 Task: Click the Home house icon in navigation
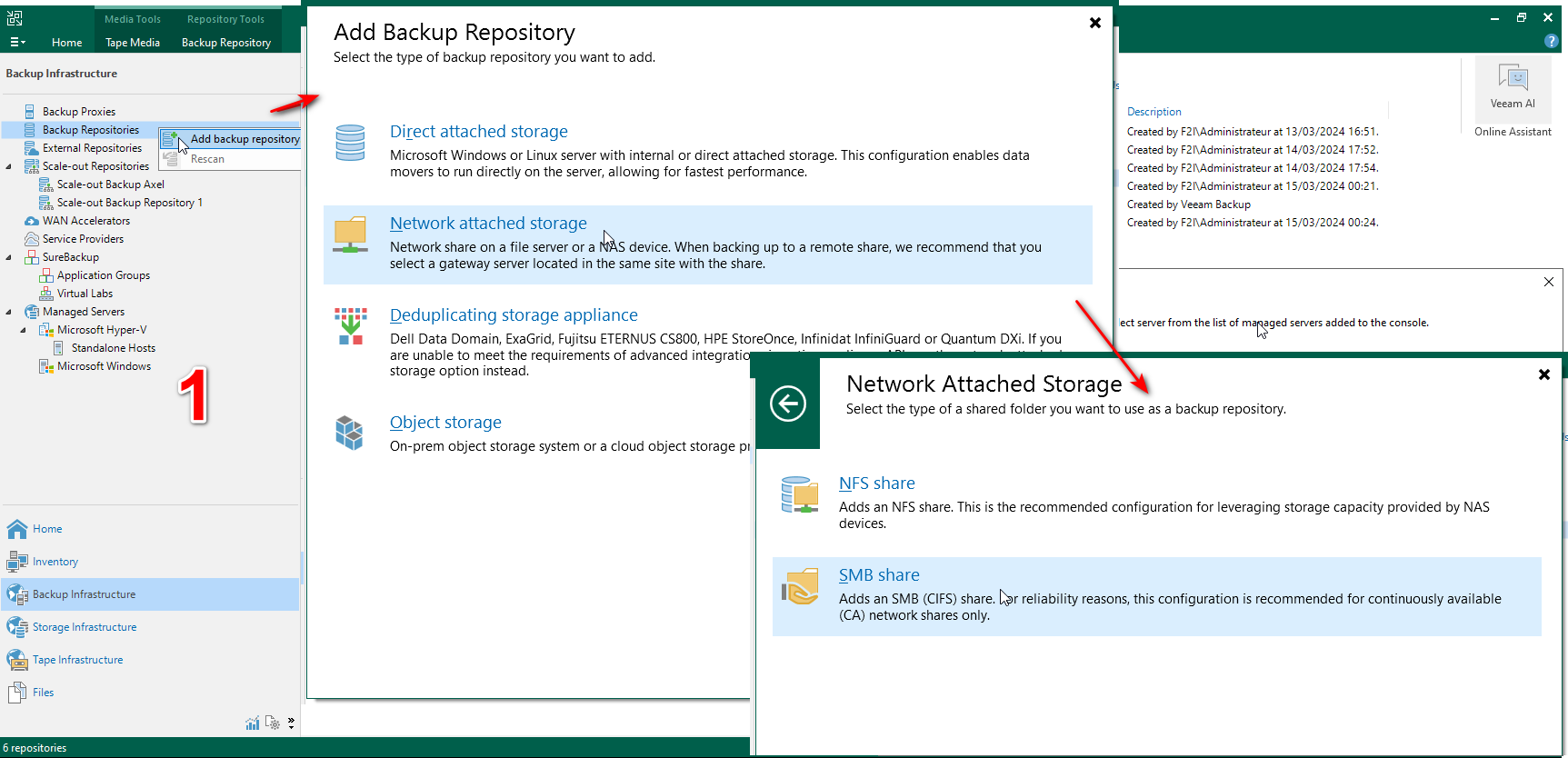click(x=17, y=529)
